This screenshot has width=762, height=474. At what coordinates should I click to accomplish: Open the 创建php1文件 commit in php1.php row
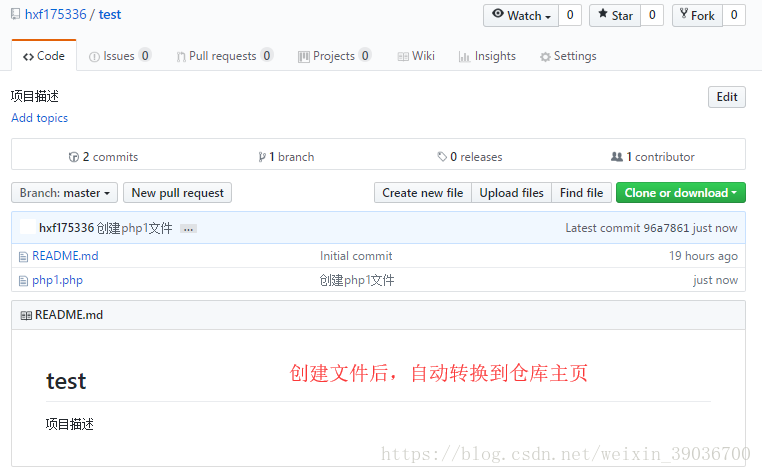[357, 280]
